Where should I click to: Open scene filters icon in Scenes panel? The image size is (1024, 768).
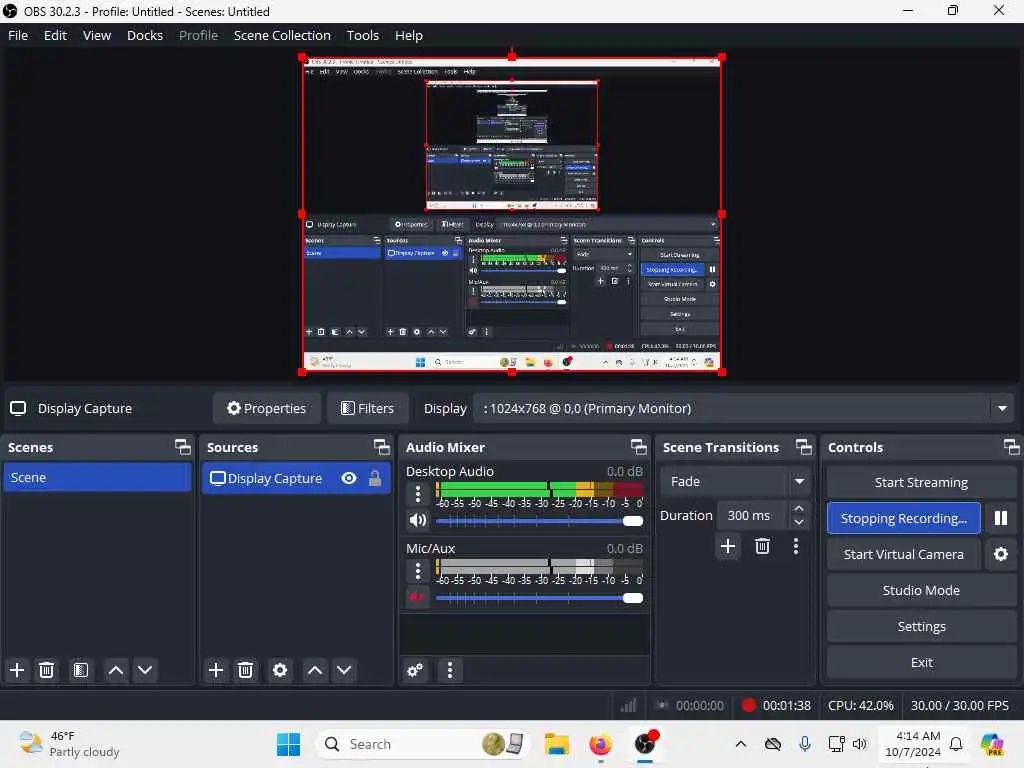(x=81, y=670)
